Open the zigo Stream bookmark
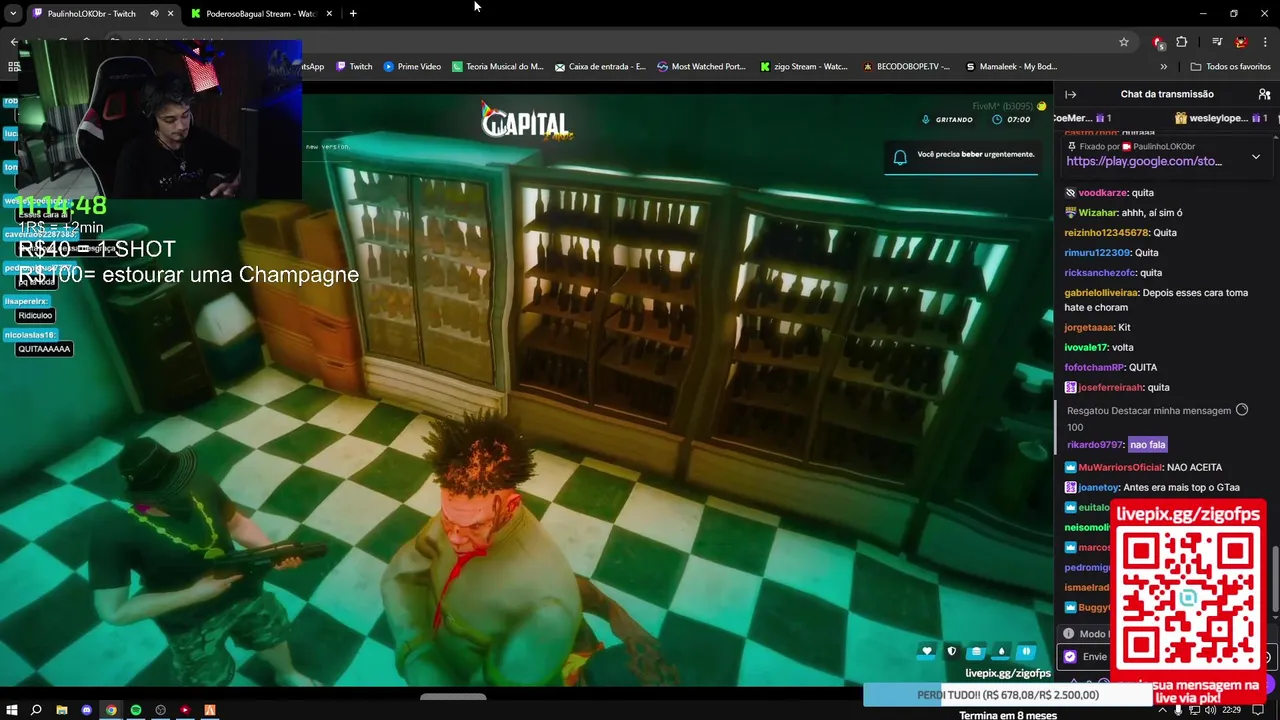Screen dimensions: 1280x720 803,66
